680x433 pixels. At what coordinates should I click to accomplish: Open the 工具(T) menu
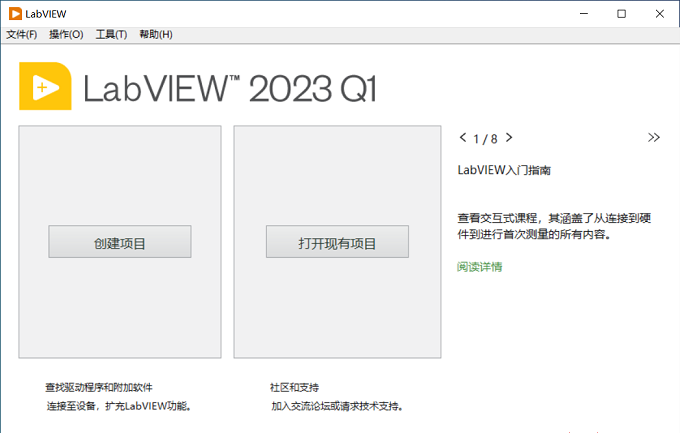(x=111, y=34)
